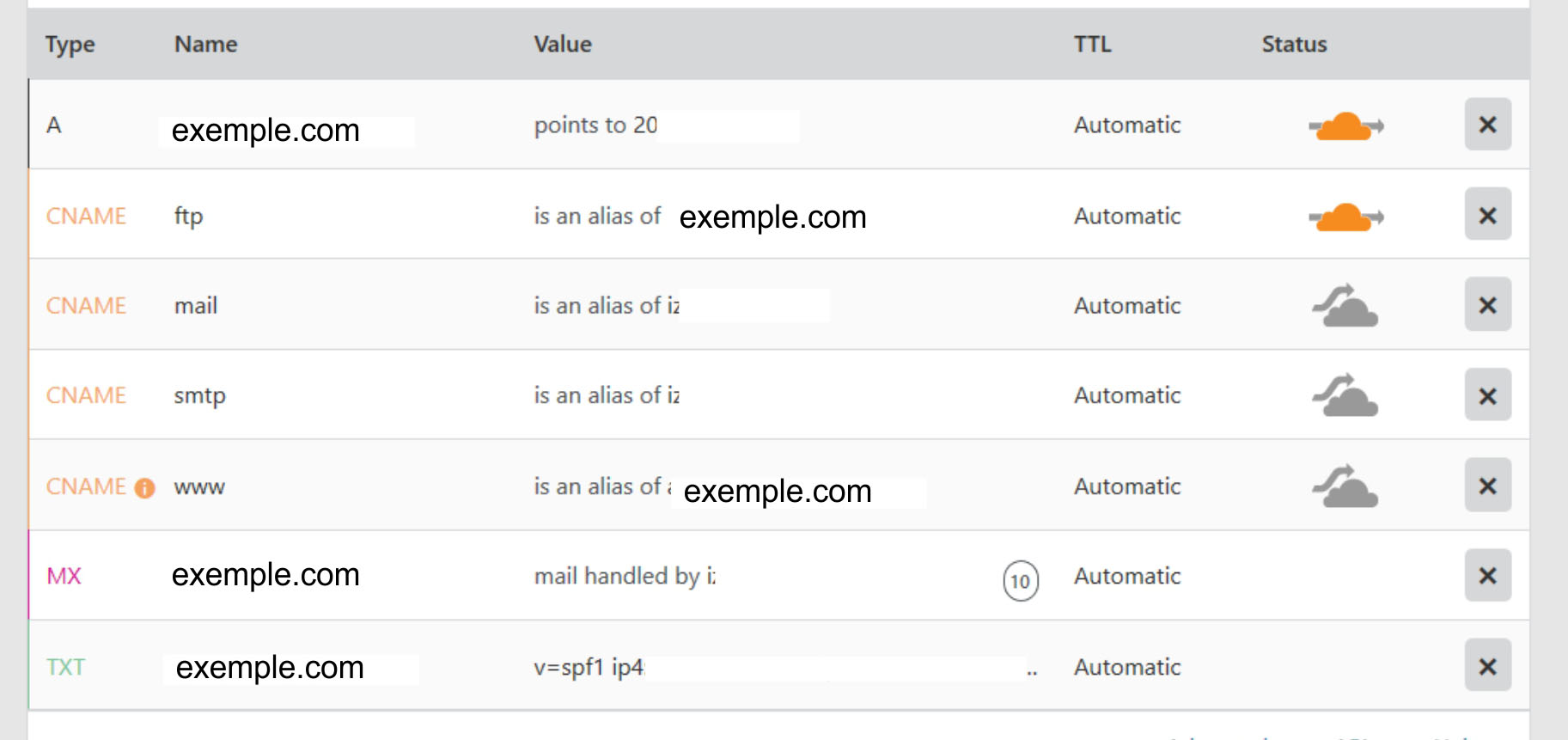Viewport: 1568px width, 740px height.
Task: Click the orange info icon beside CNAME www
Action: tap(145, 488)
